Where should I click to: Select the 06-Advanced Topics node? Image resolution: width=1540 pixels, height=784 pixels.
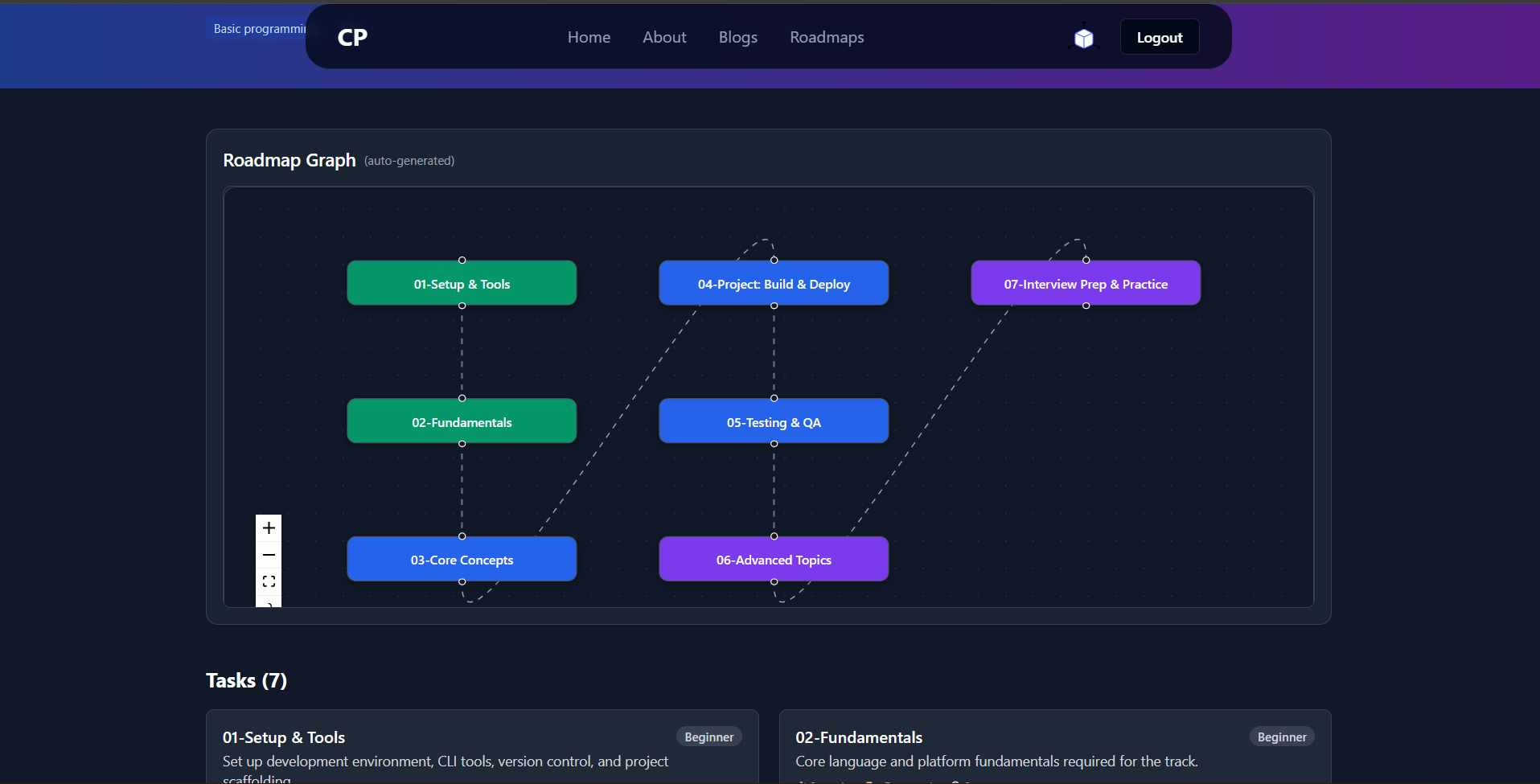(774, 559)
